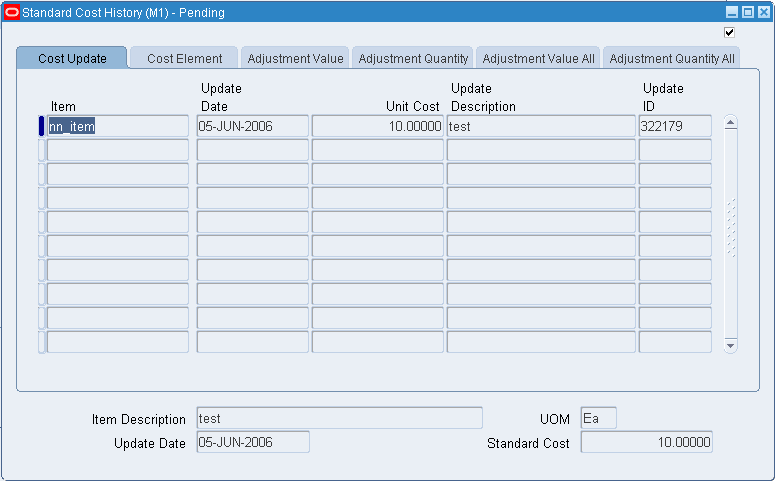Click the Unit Cost 10.00000 cell
Image resolution: width=775 pixels, height=481 pixels.
378,126
